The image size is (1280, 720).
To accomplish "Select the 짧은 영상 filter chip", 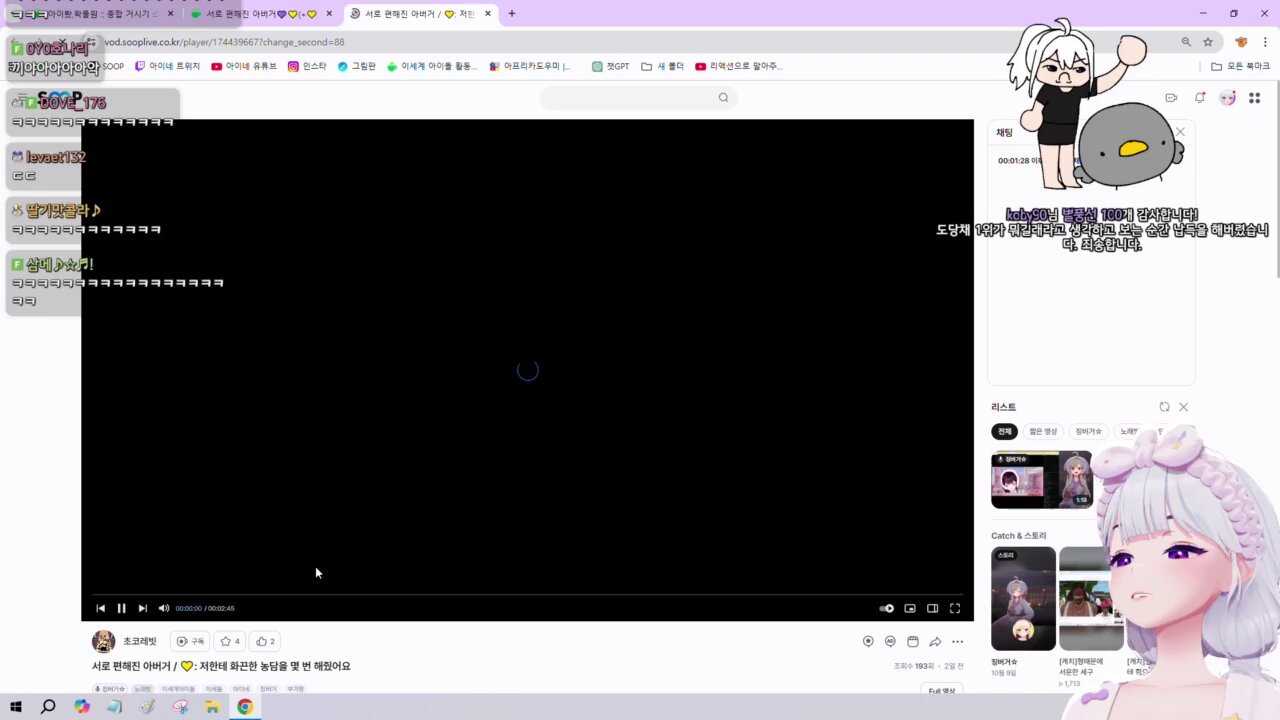I will pyautogui.click(x=1043, y=431).
